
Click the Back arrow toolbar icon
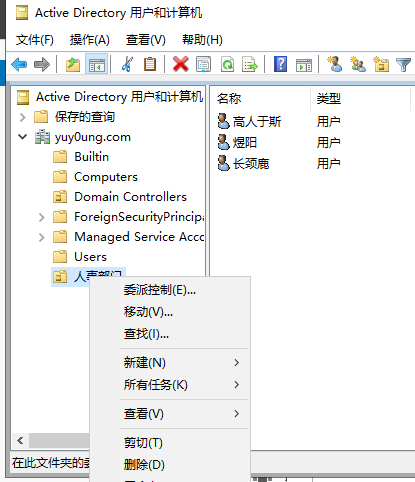click(x=19, y=64)
